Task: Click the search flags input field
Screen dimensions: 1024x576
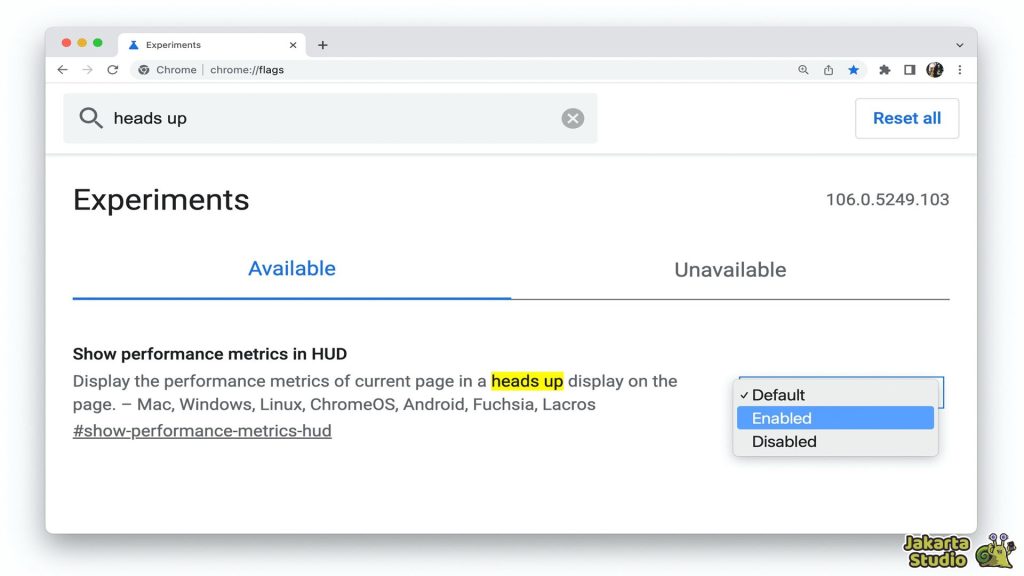Action: tap(330, 118)
